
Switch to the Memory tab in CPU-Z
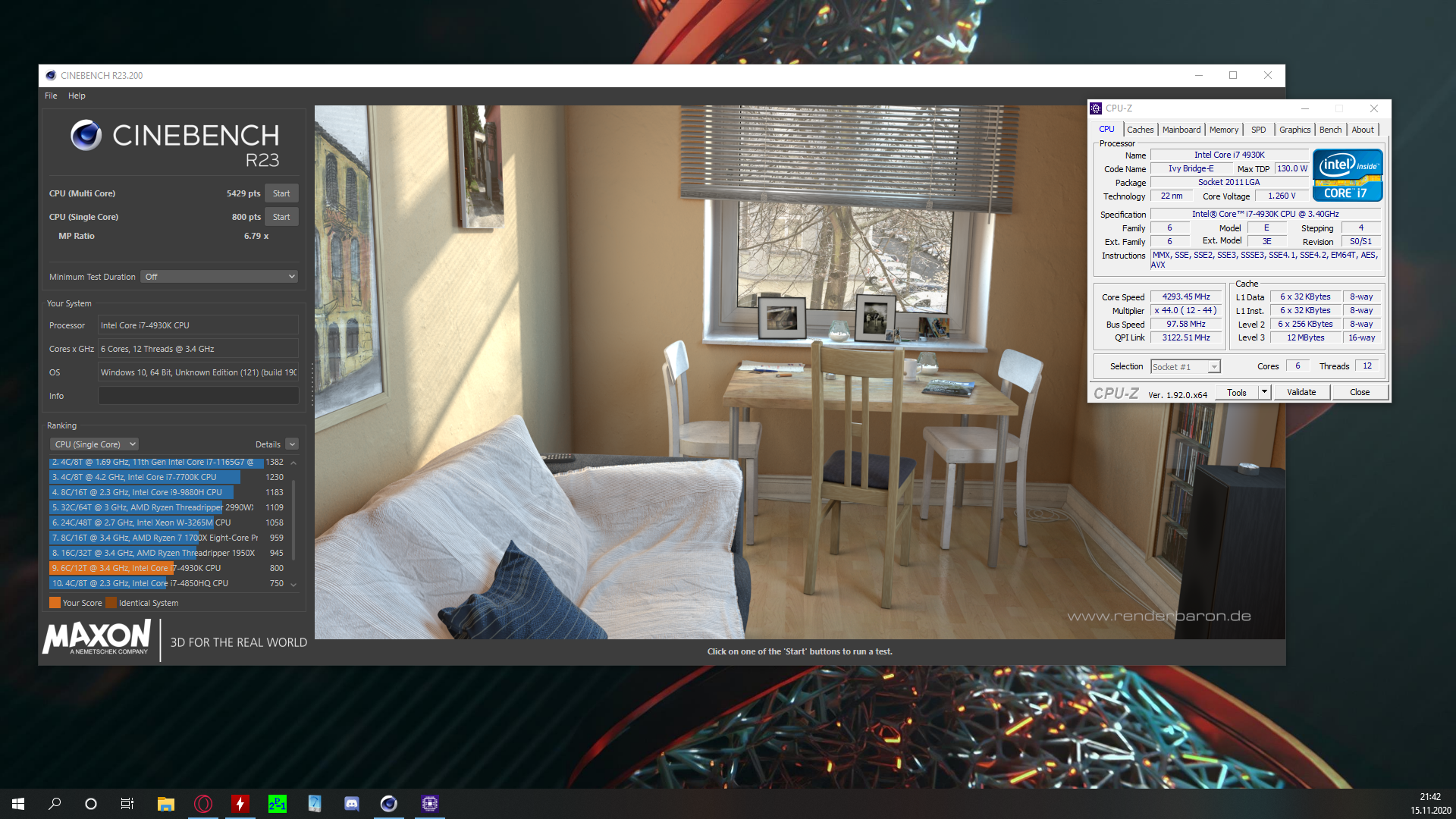point(1223,130)
